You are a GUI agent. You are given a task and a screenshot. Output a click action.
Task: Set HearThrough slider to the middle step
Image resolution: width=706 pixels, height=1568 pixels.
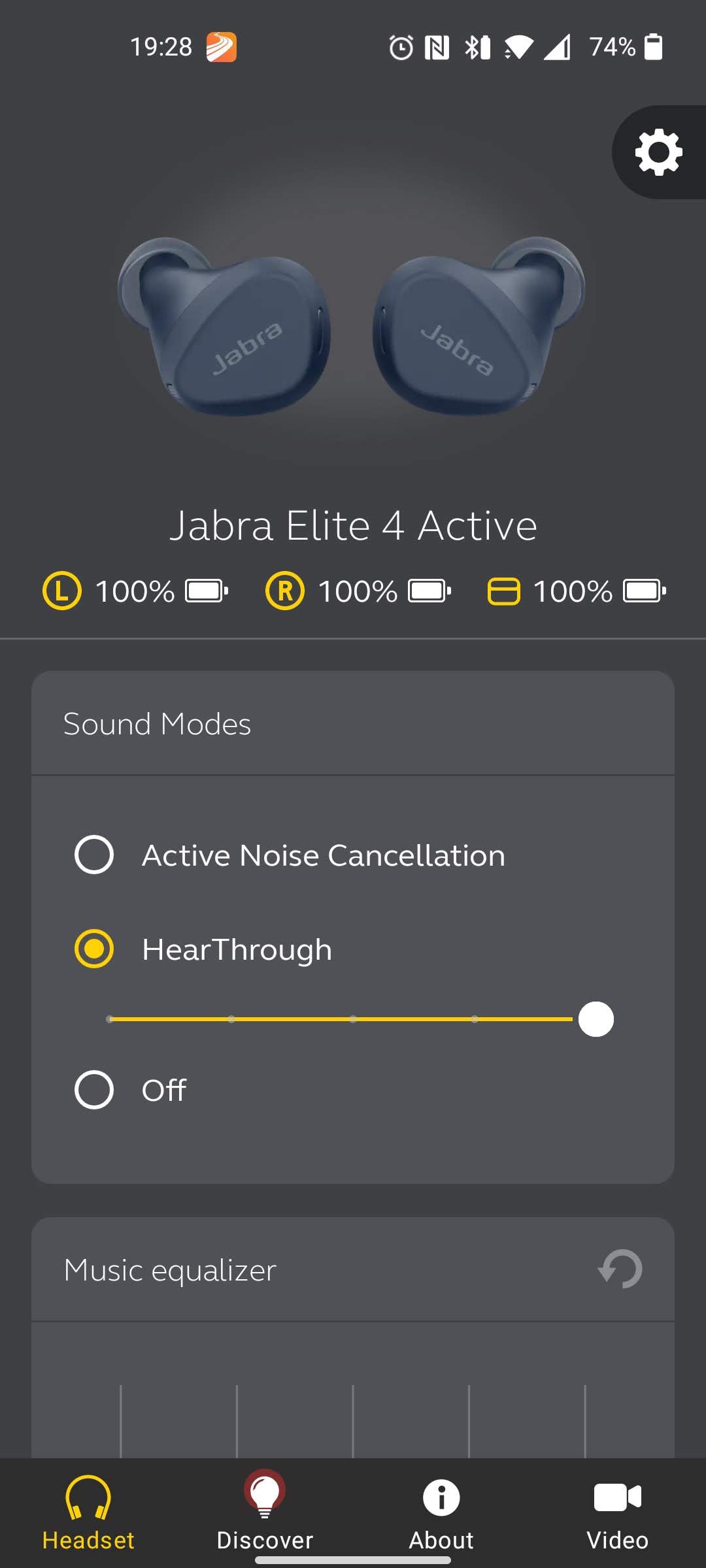click(353, 1019)
